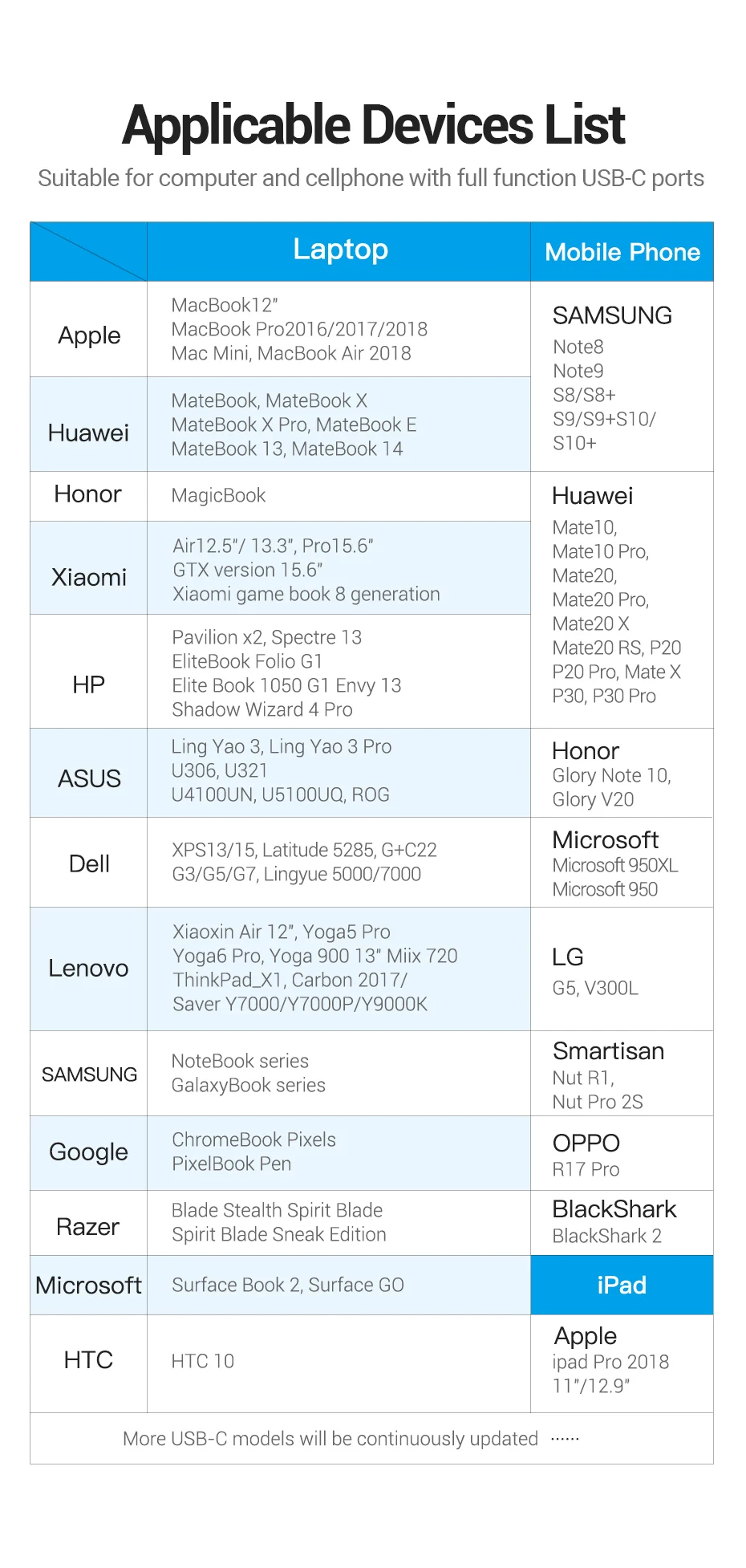The height and width of the screenshot is (1568, 746).
Task: Select the SAMSUNG mobile phone heading
Action: click(612, 315)
